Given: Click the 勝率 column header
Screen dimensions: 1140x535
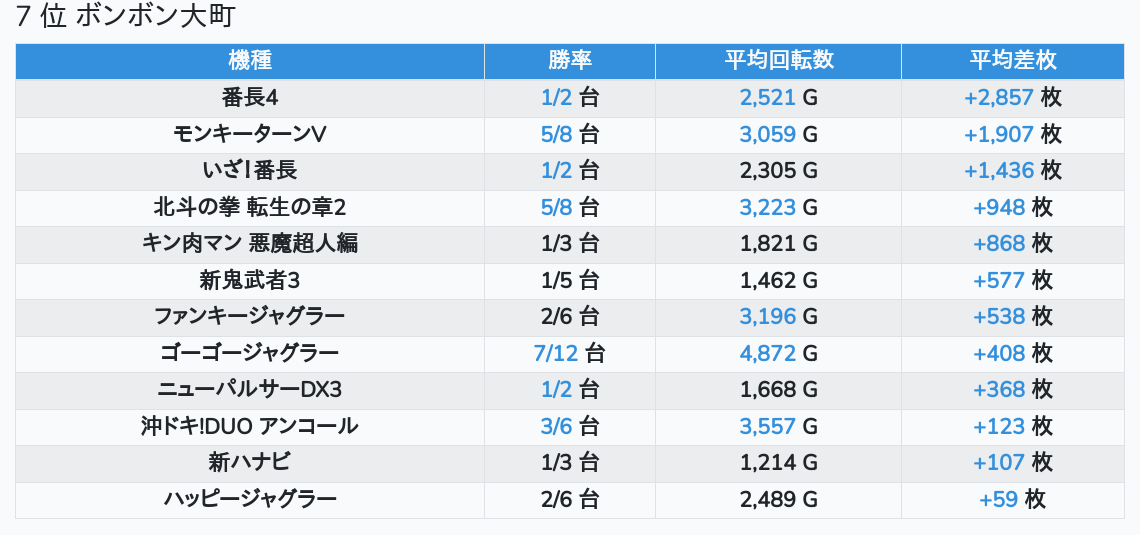Looking at the screenshot, I should pyautogui.click(x=570, y=60).
